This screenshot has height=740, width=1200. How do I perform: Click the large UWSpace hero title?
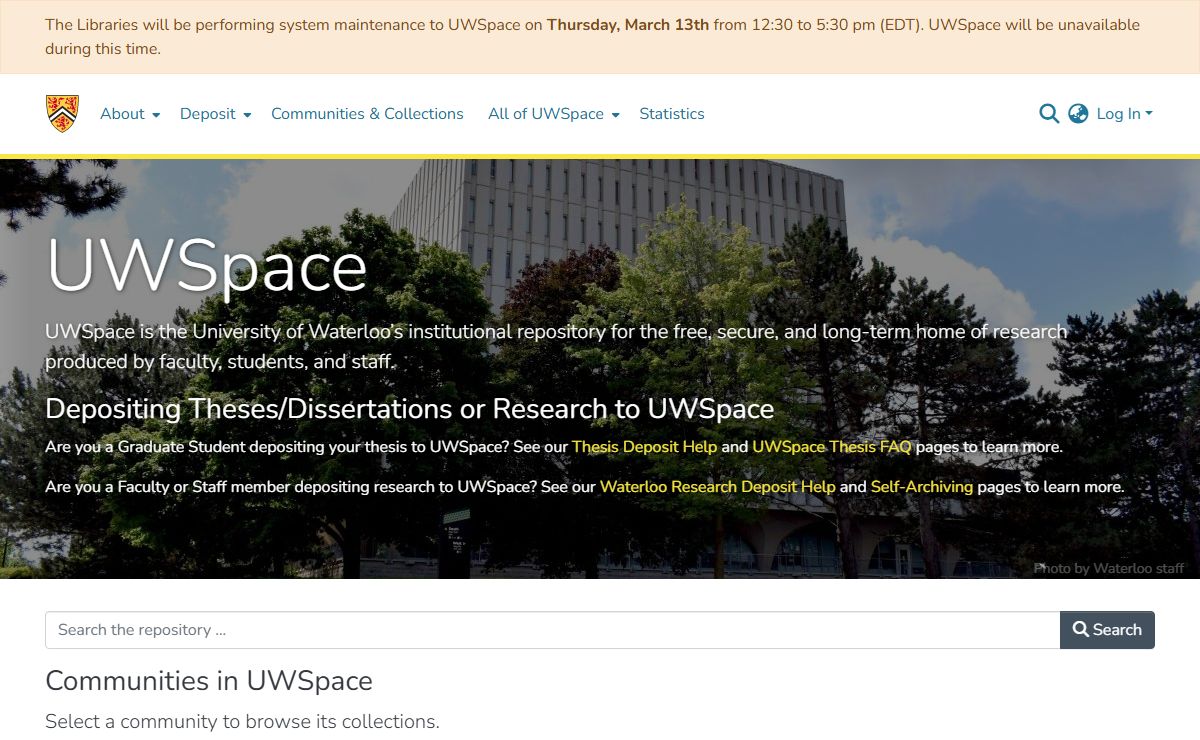coord(207,267)
